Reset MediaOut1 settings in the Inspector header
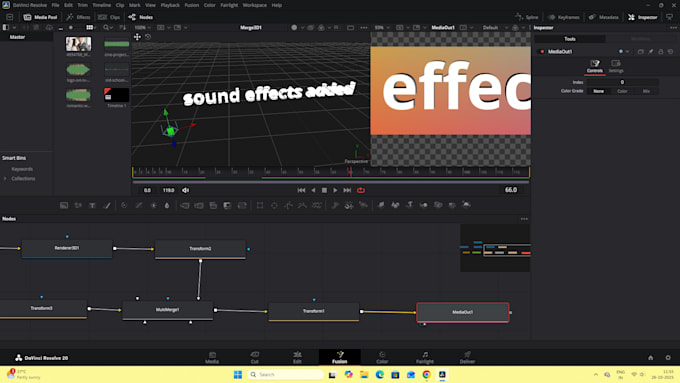Image resolution: width=680 pixels, height=383 pixels. [x=670, y=52]
